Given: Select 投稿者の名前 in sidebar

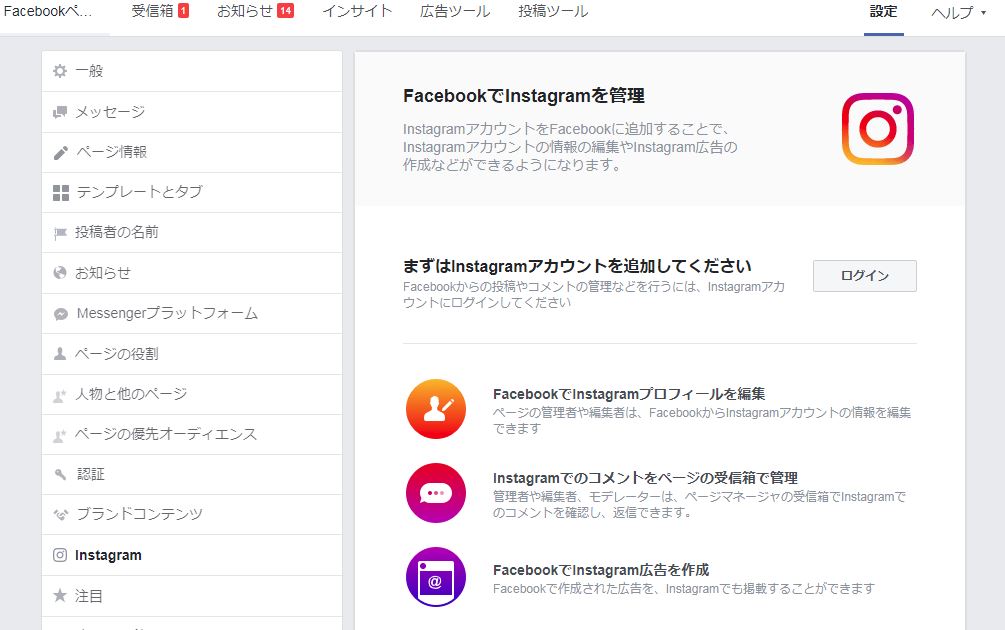Looking at the screenshot, I should point(192,233).
